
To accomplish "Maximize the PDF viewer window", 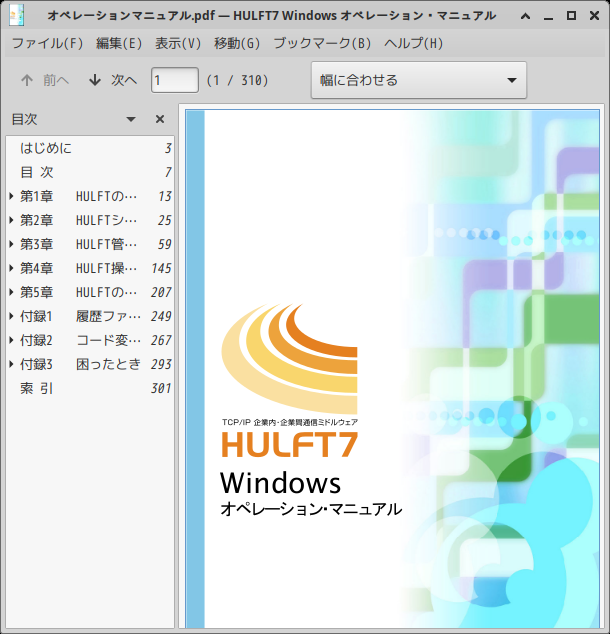I will tap(571, 16).
